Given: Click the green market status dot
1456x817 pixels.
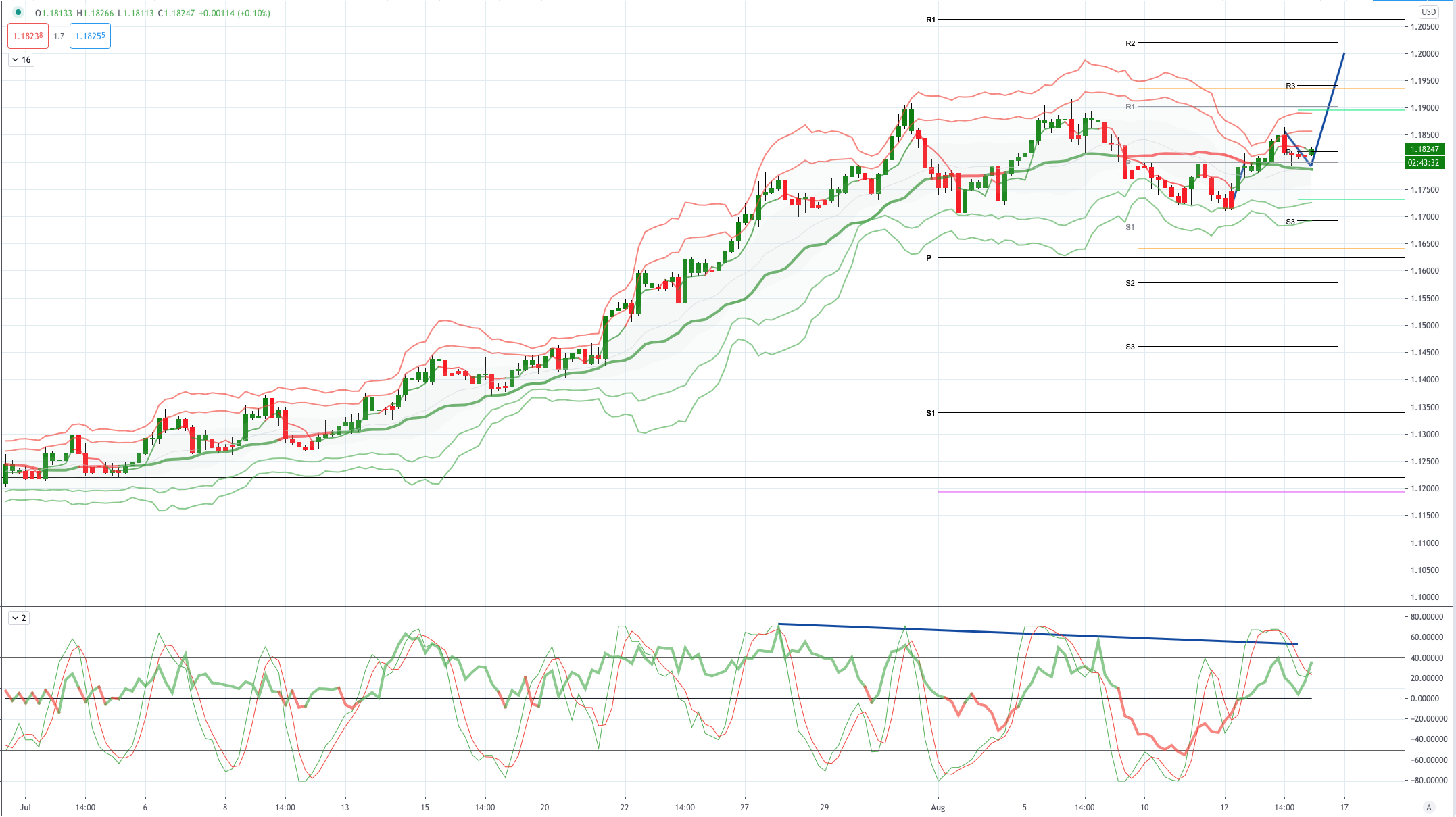Looking at the screenshot, I should tap(18, 13).
